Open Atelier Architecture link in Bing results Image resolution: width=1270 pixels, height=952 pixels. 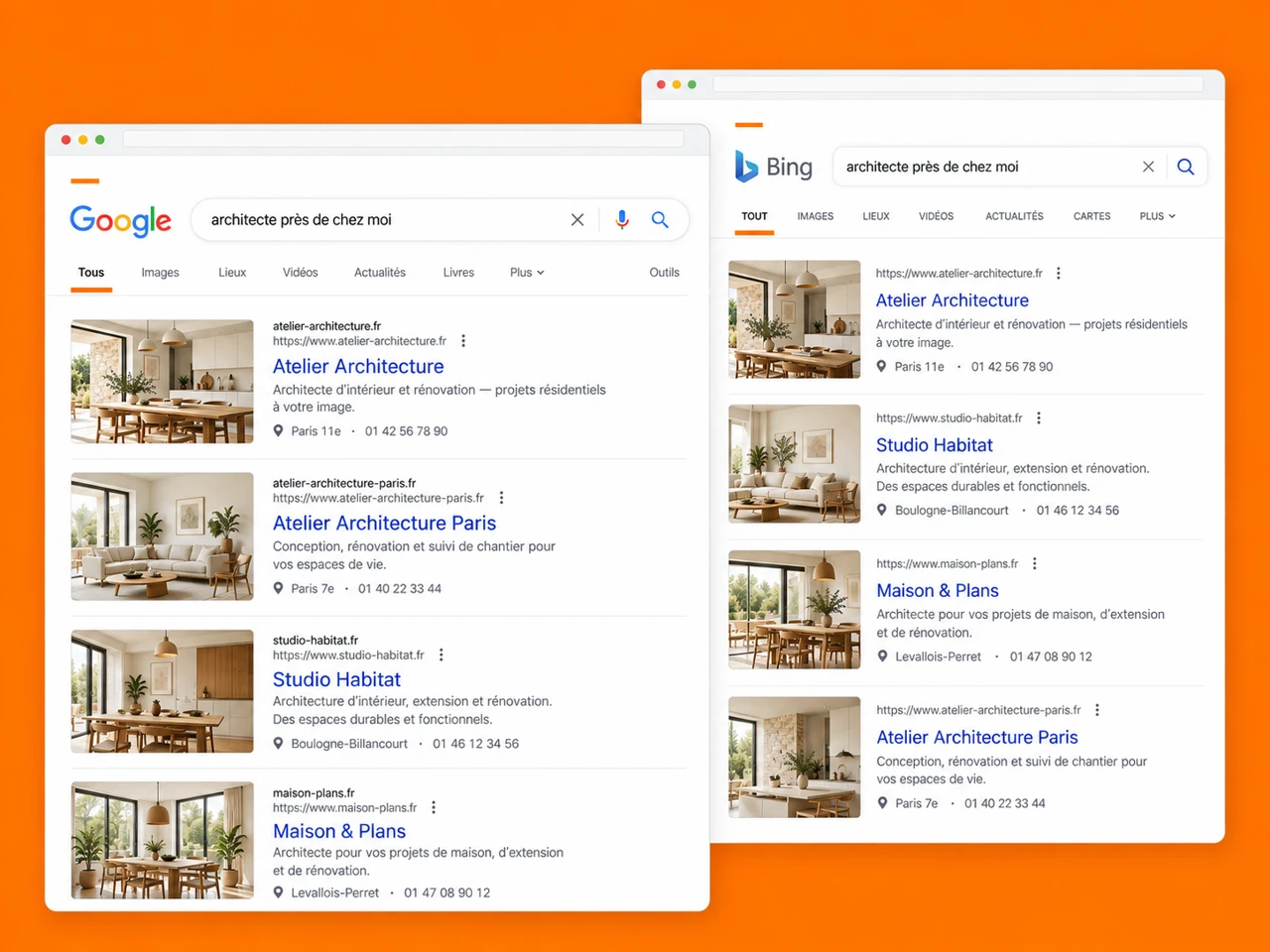pyautogui.click(x=952, y=300)
